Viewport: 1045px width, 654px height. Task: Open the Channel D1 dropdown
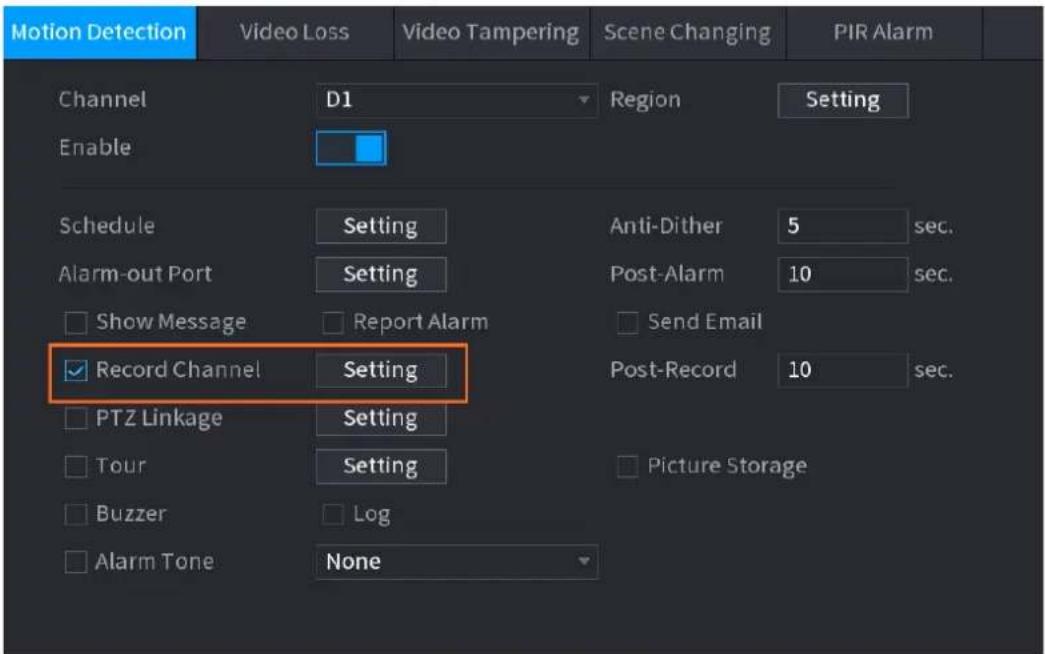pyautogui.click(x=457, y=100)
